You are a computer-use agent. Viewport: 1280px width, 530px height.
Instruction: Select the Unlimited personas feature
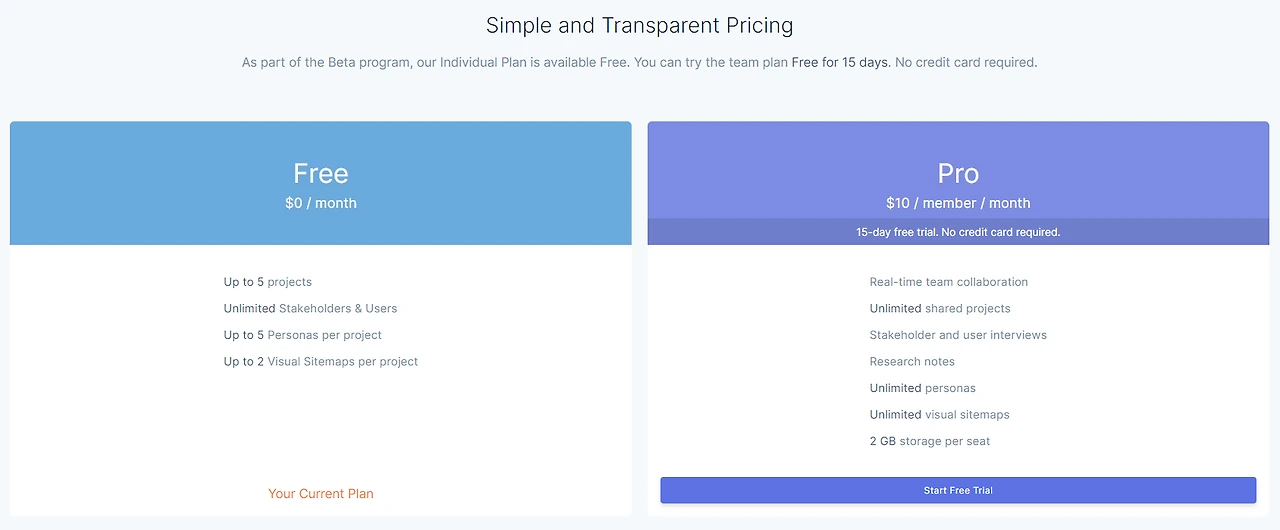(922, 388)
